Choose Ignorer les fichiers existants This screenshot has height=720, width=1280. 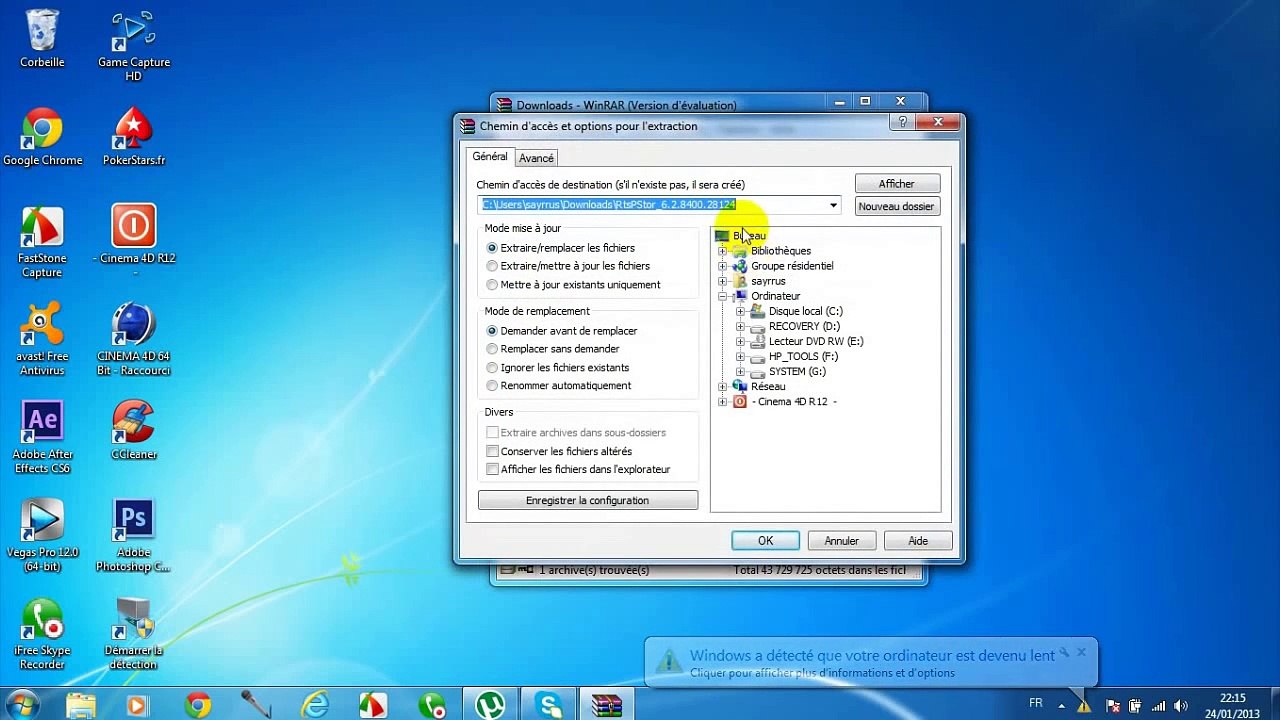[557, 368]
